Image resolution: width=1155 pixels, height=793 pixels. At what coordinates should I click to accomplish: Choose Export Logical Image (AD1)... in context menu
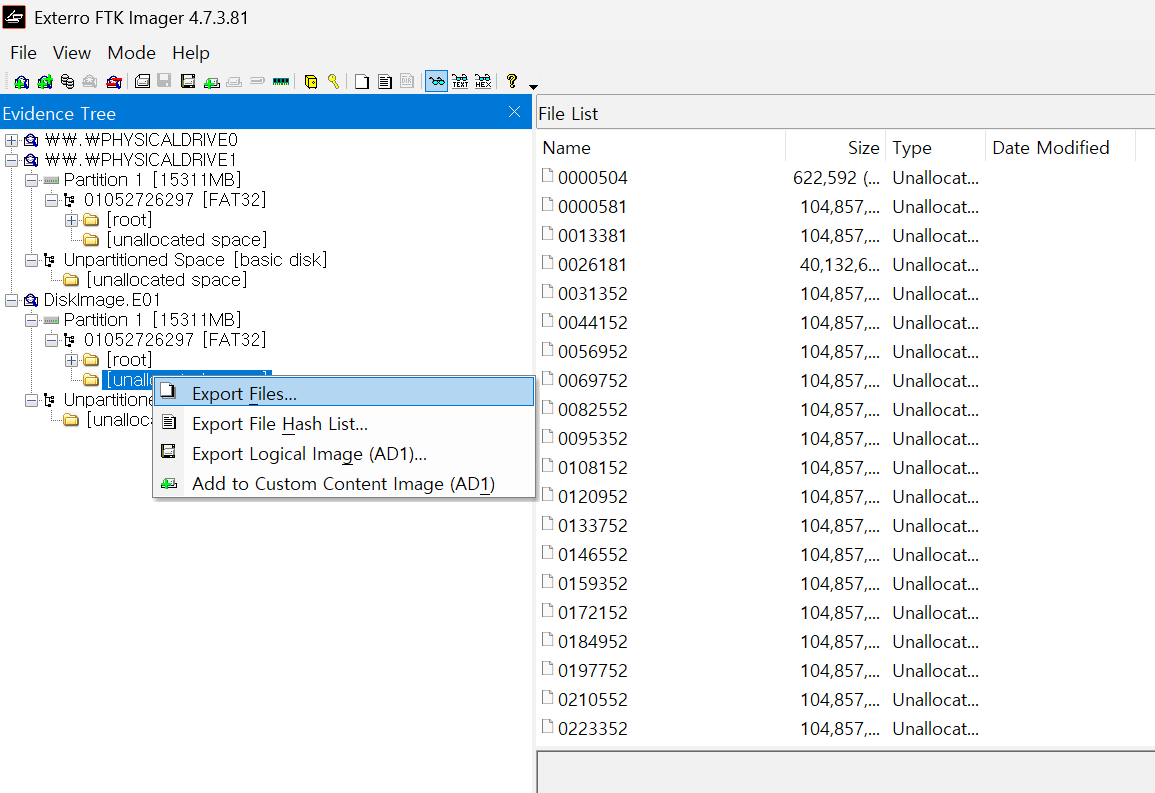point(344,454)
